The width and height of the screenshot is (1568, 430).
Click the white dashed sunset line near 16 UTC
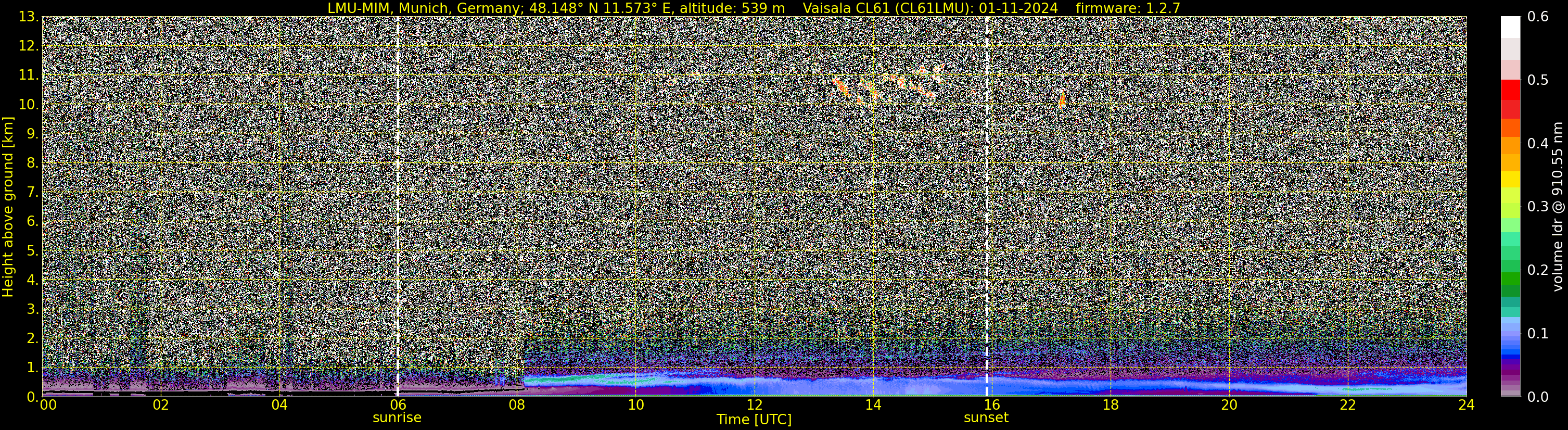point(987,206)
